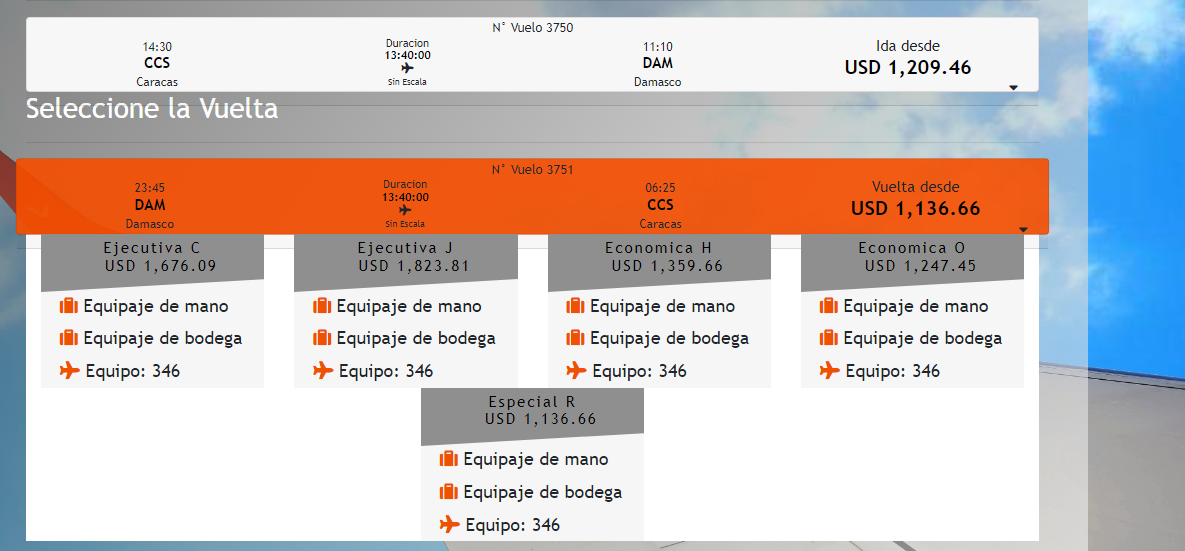The height and width of the screenshot is (551, 1185).
Task: Click 'Equipaje de bodega' text in Economica H
Action: 670,339
